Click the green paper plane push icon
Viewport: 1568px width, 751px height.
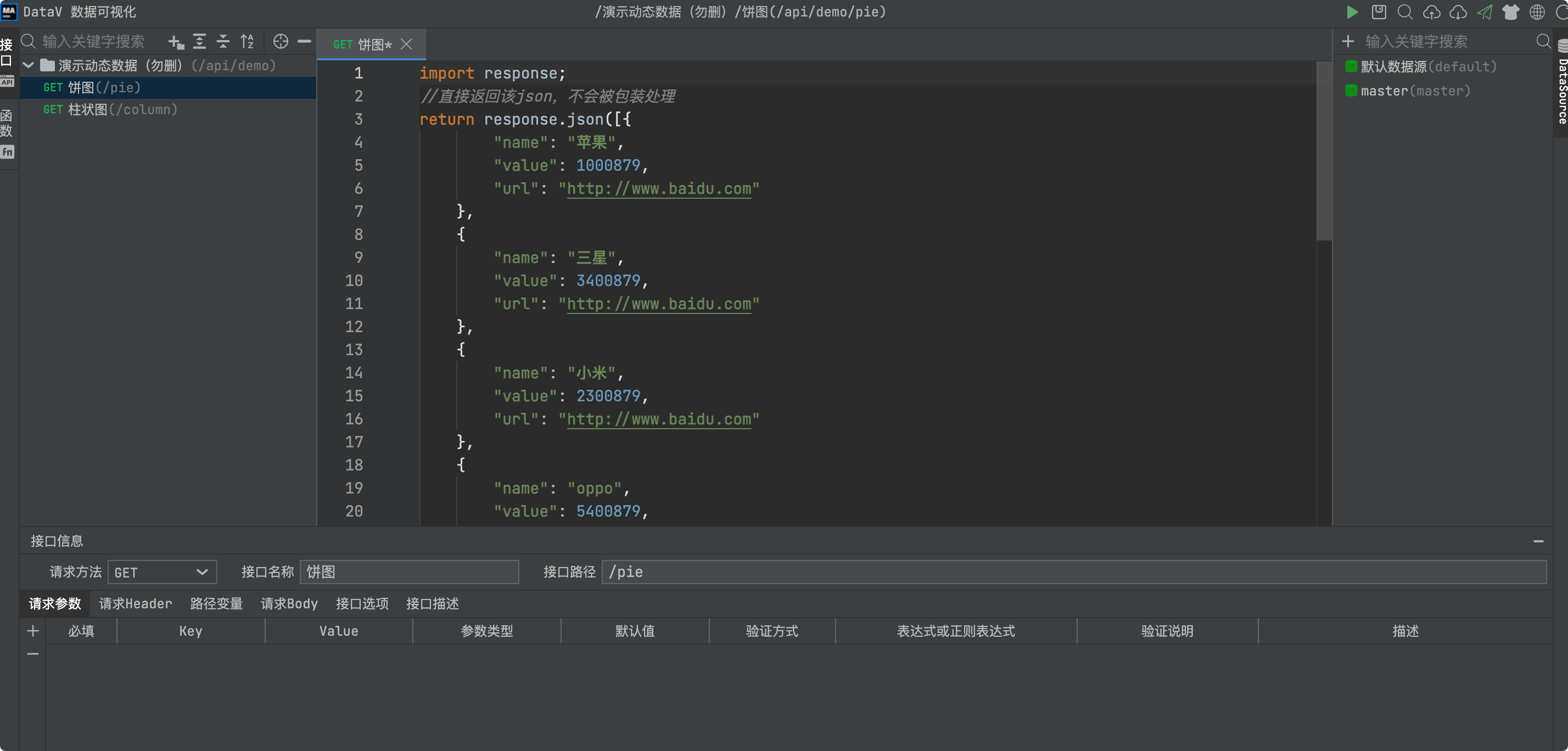[x=1485, y=12]
